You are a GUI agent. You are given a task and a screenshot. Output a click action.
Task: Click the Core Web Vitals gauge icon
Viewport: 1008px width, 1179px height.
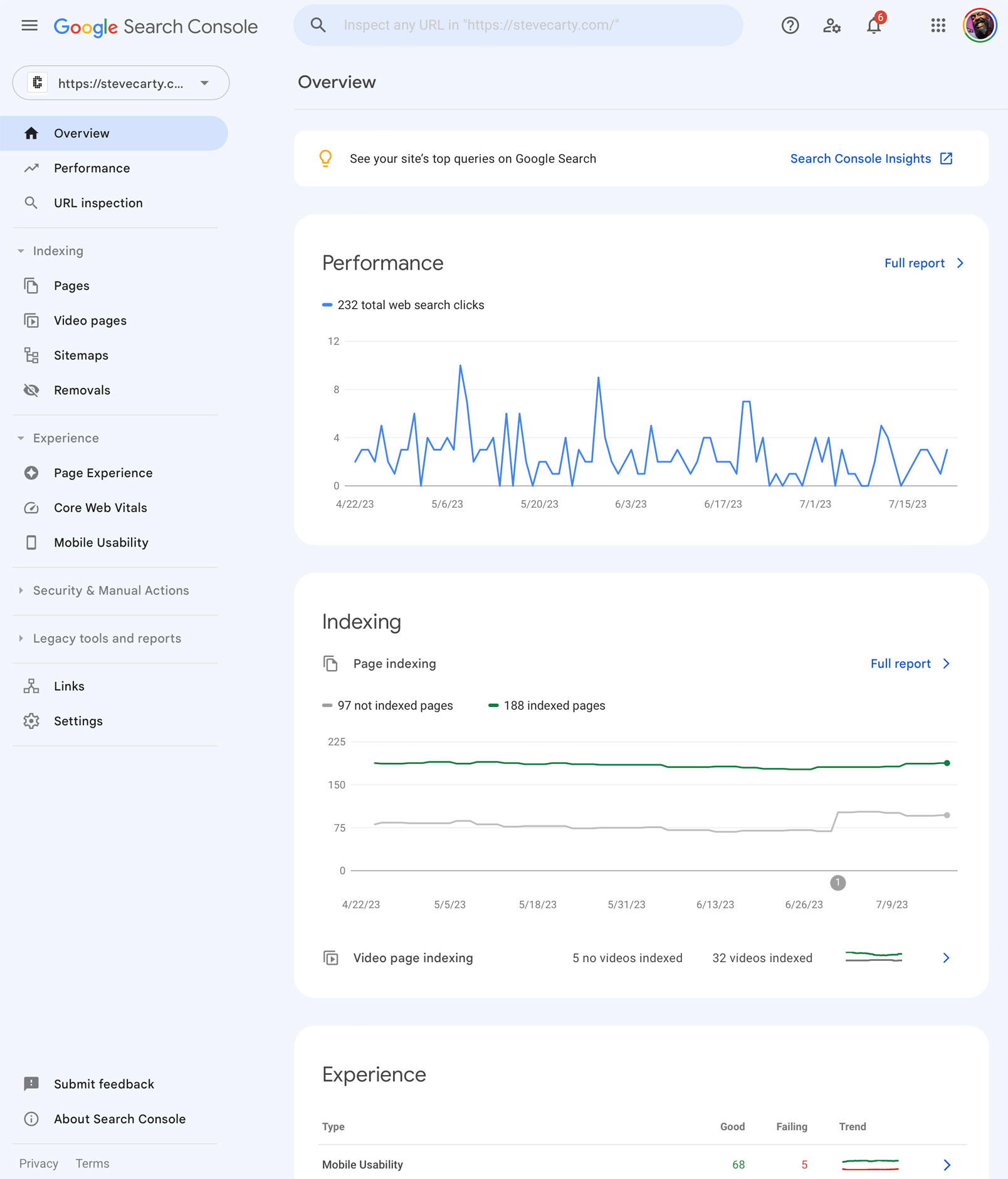point(31,508)
